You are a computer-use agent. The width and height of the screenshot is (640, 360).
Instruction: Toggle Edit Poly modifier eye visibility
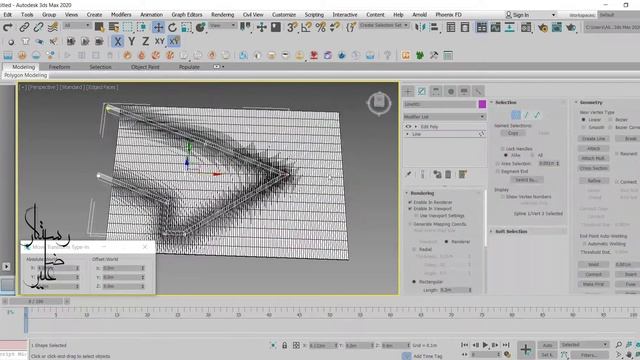pos(408,127)
